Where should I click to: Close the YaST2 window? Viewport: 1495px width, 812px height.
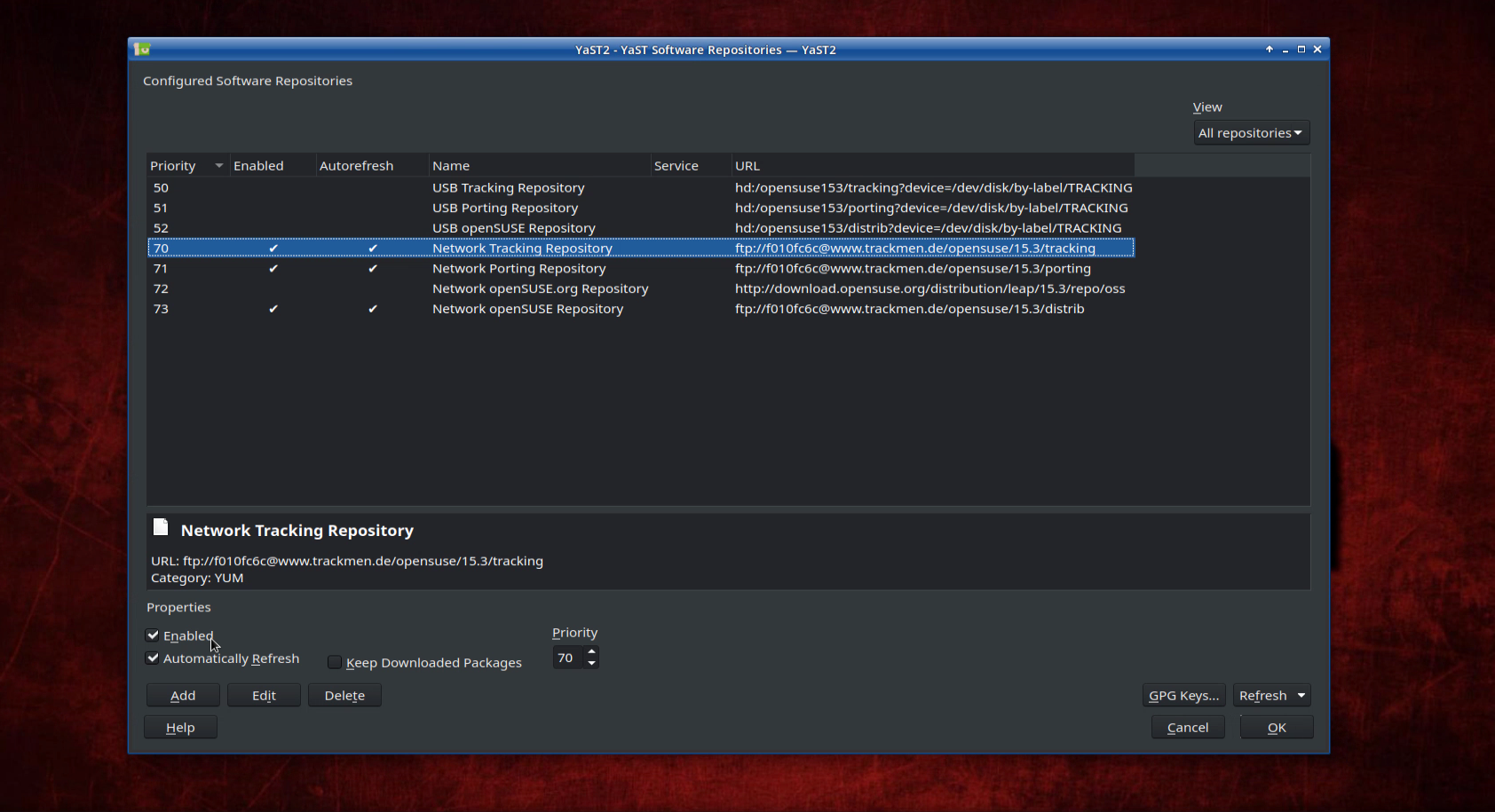coord(1317,50)
